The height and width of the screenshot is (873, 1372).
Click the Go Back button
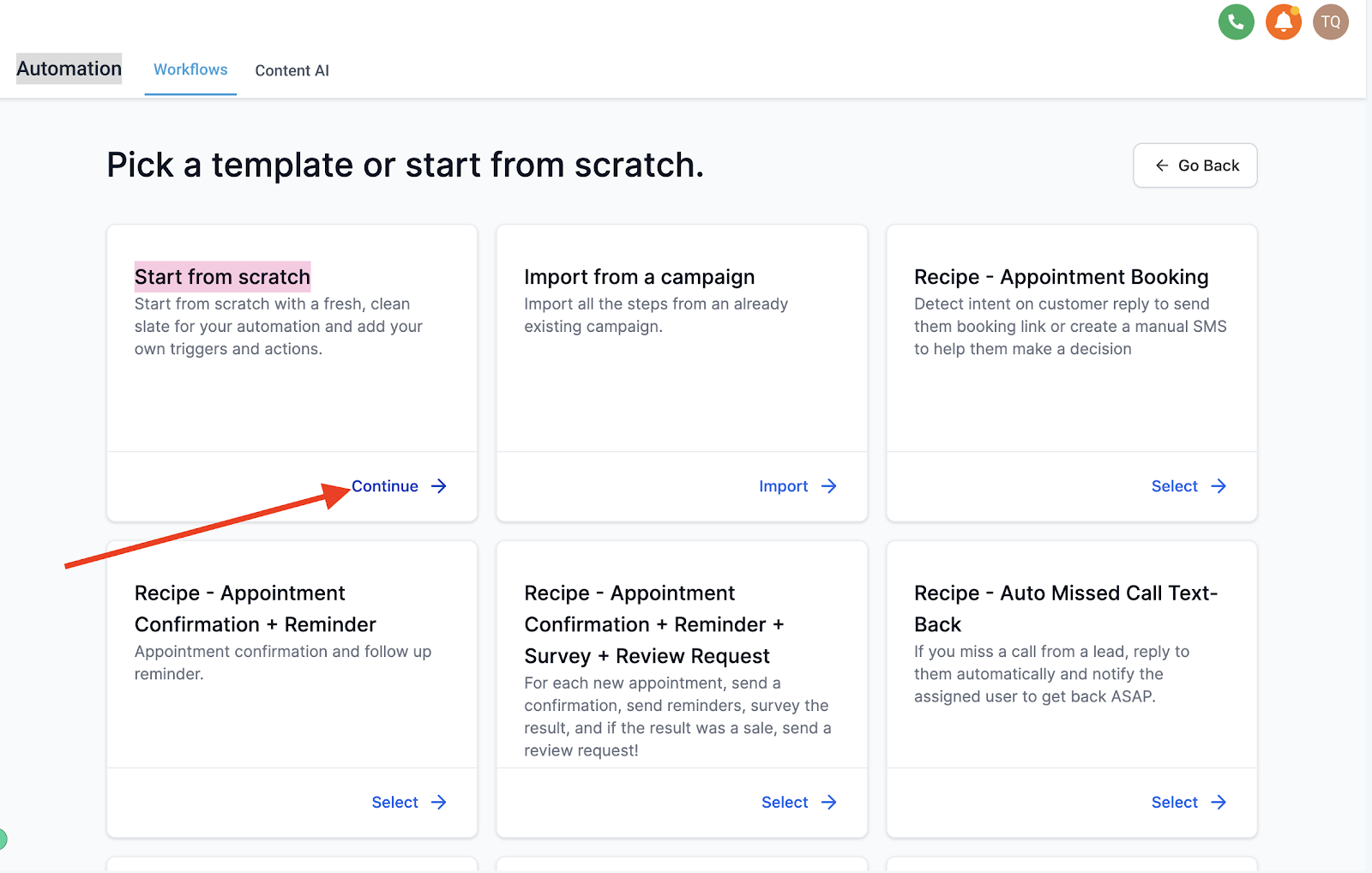[1194, 166]
